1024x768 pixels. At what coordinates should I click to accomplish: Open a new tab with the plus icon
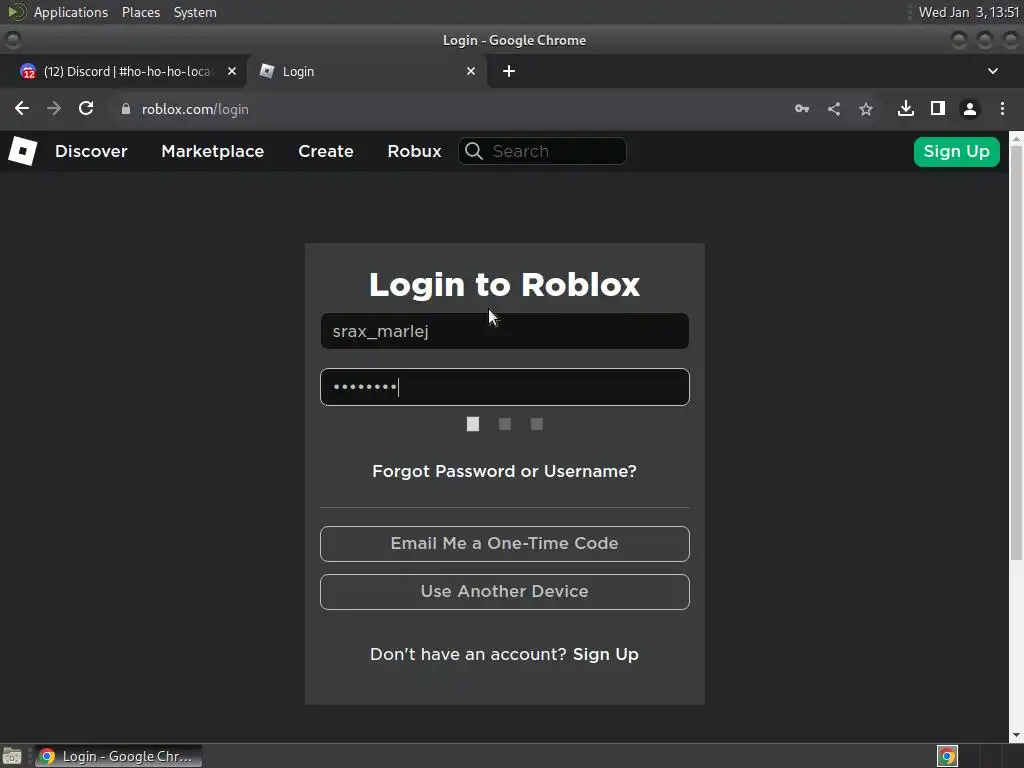coord(509,71)
